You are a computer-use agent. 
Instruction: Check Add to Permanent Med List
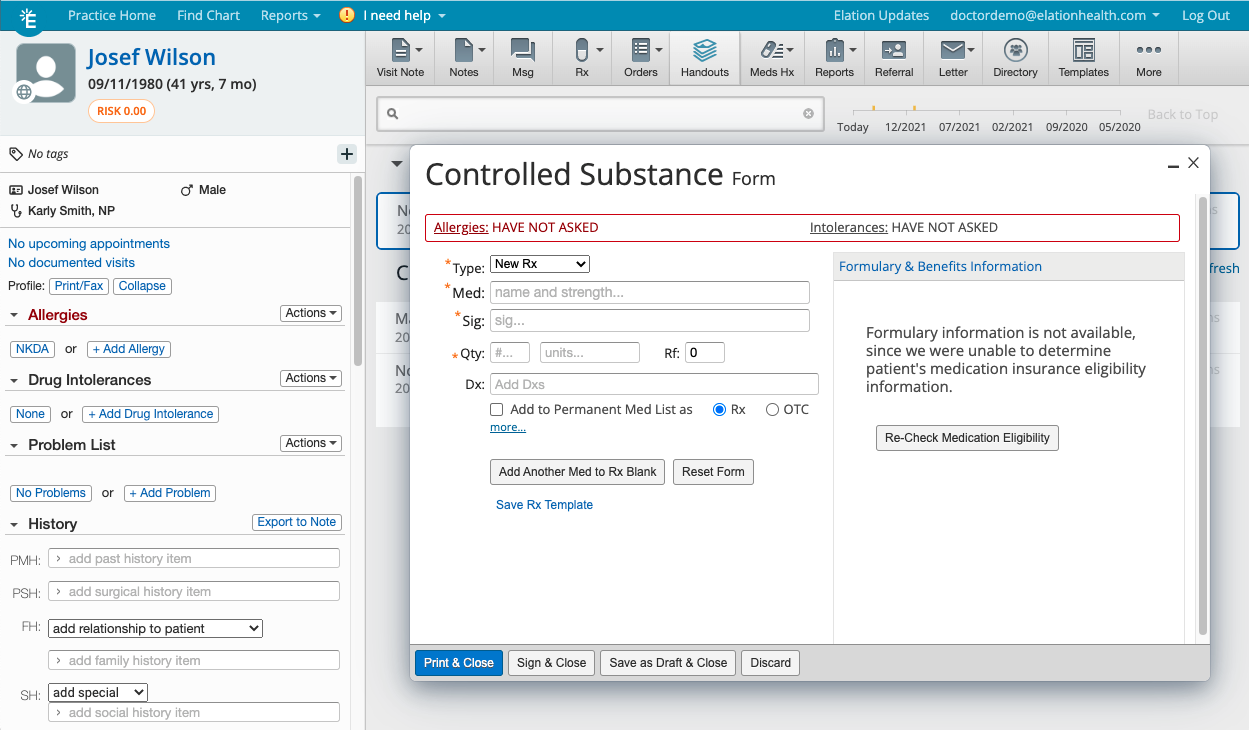coord(497,409)
